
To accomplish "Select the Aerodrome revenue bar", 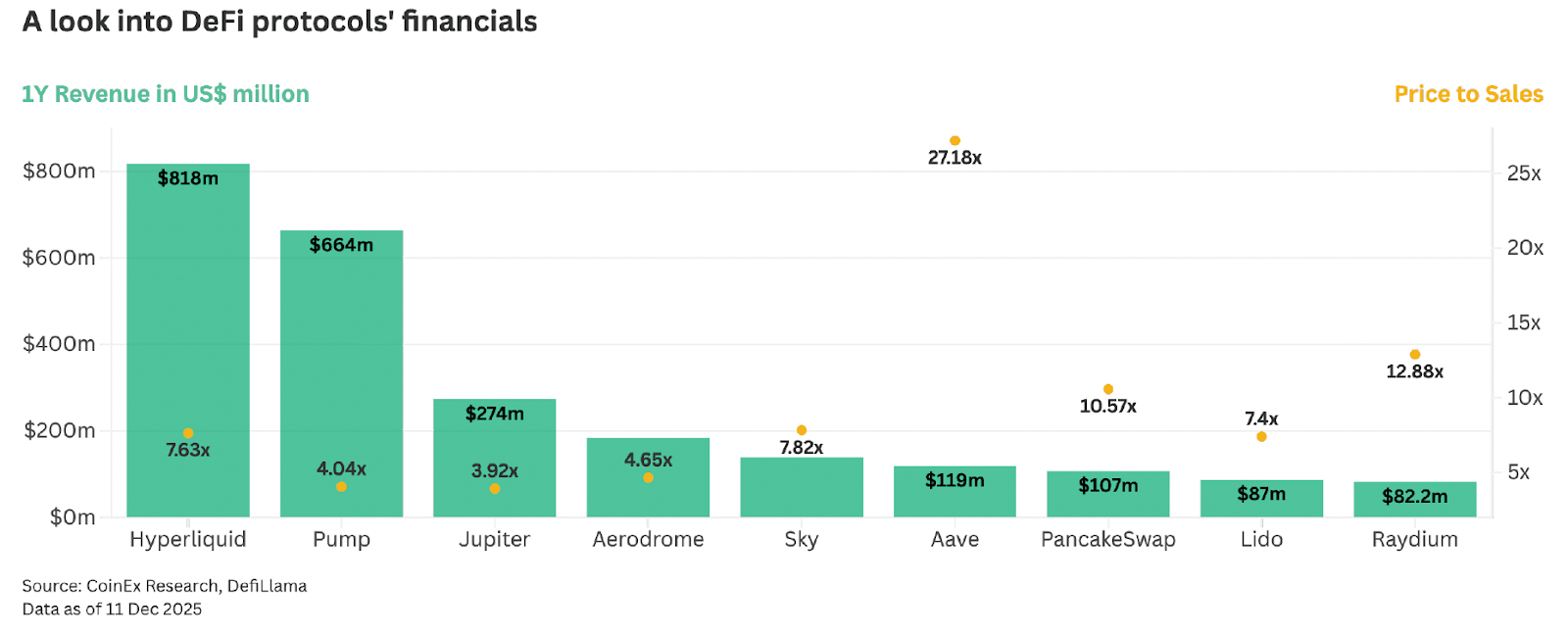I will click(x=648, y=477).
